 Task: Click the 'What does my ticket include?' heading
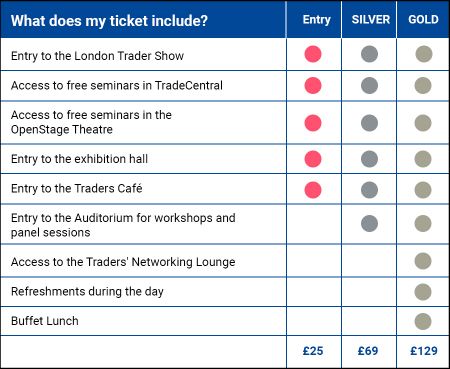109,21
